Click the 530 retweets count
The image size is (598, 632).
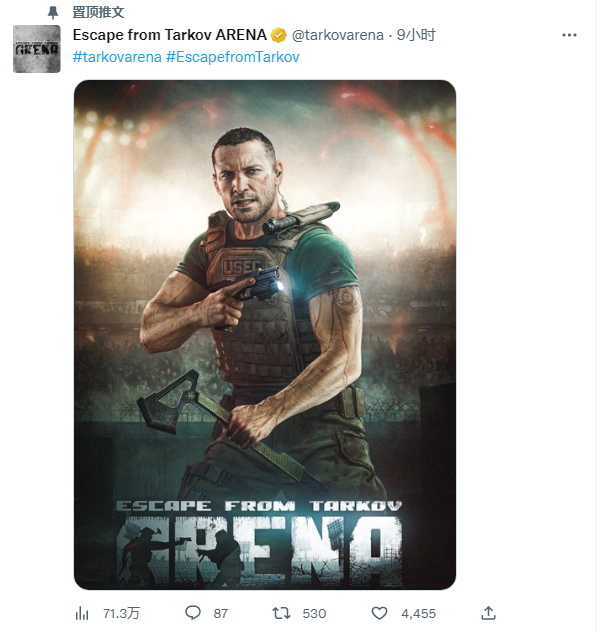pos(314,613)
